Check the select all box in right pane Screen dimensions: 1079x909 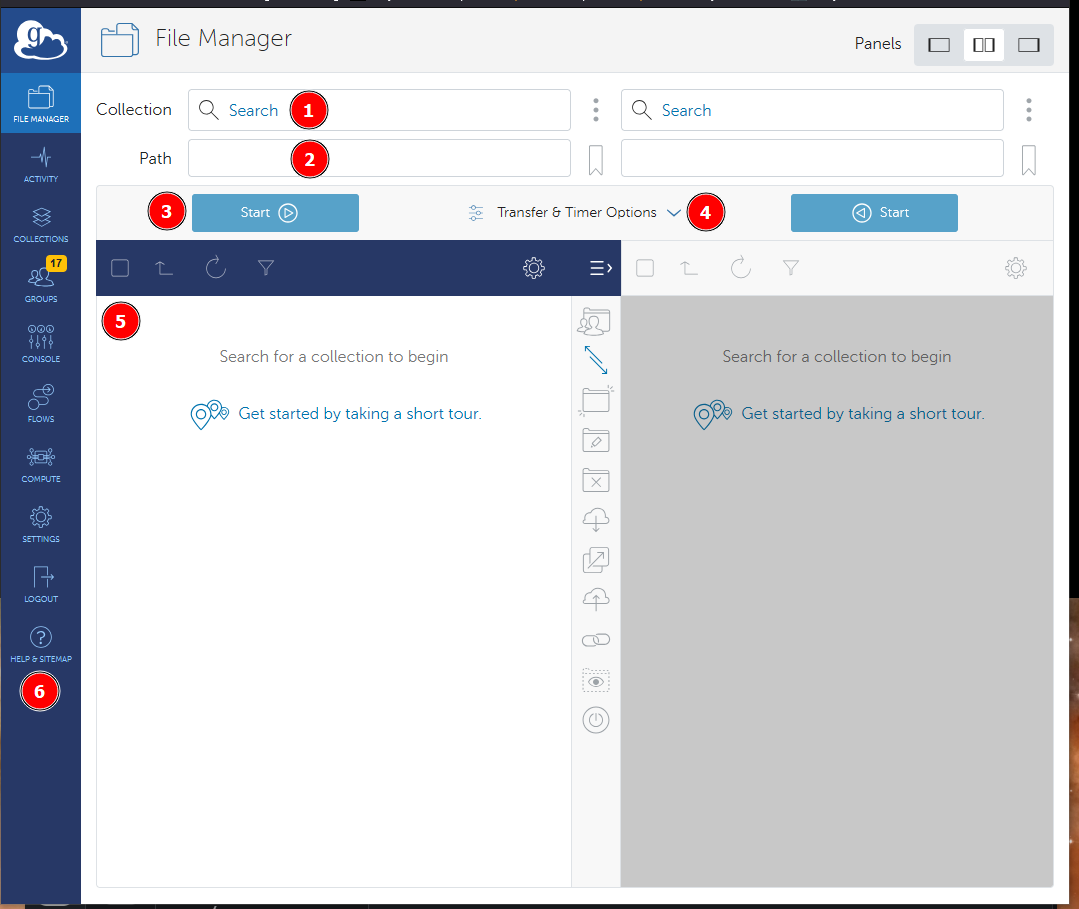pyautogui.click(x=645, y=268)
